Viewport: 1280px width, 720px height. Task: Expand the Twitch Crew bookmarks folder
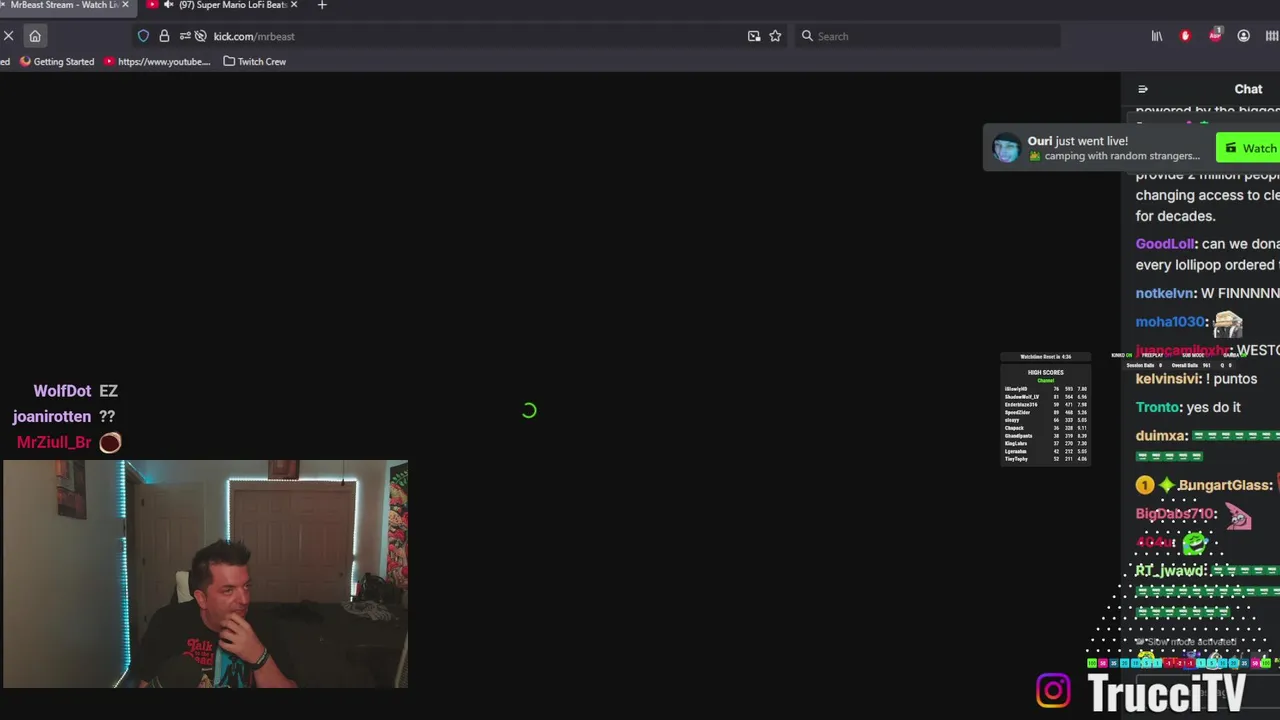click(255, 62)
